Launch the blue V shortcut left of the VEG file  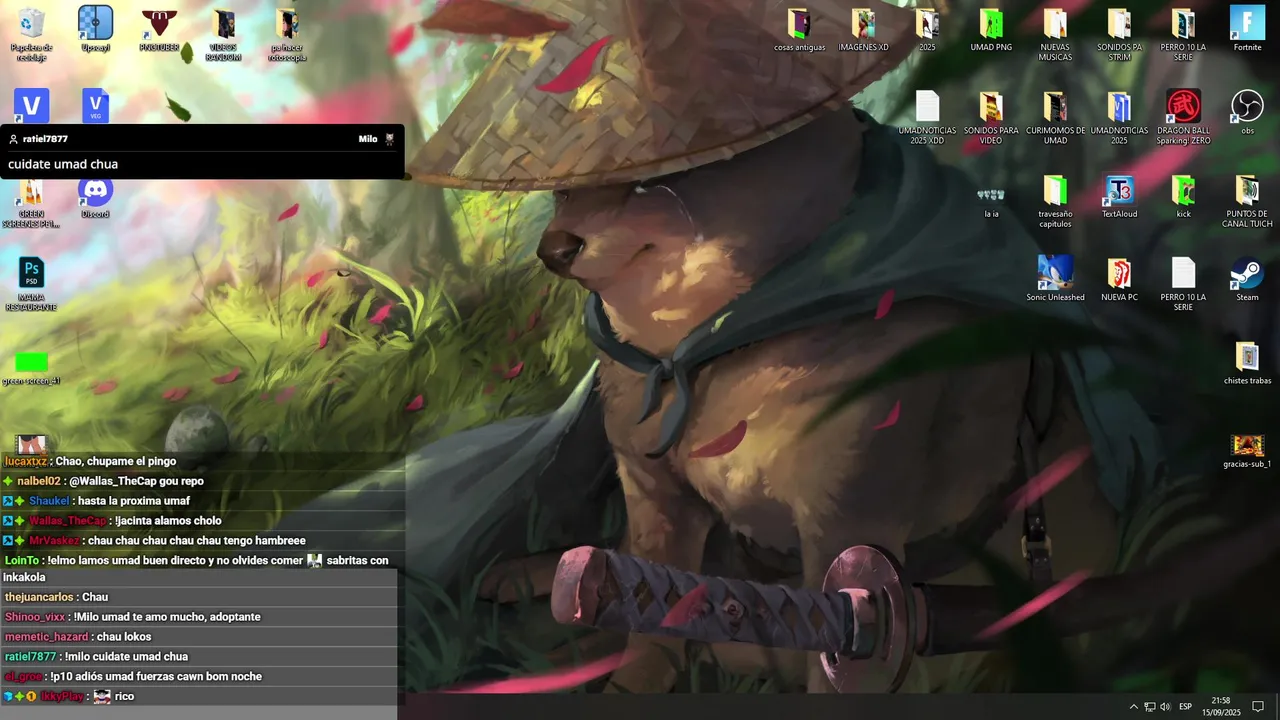point(31,105)
